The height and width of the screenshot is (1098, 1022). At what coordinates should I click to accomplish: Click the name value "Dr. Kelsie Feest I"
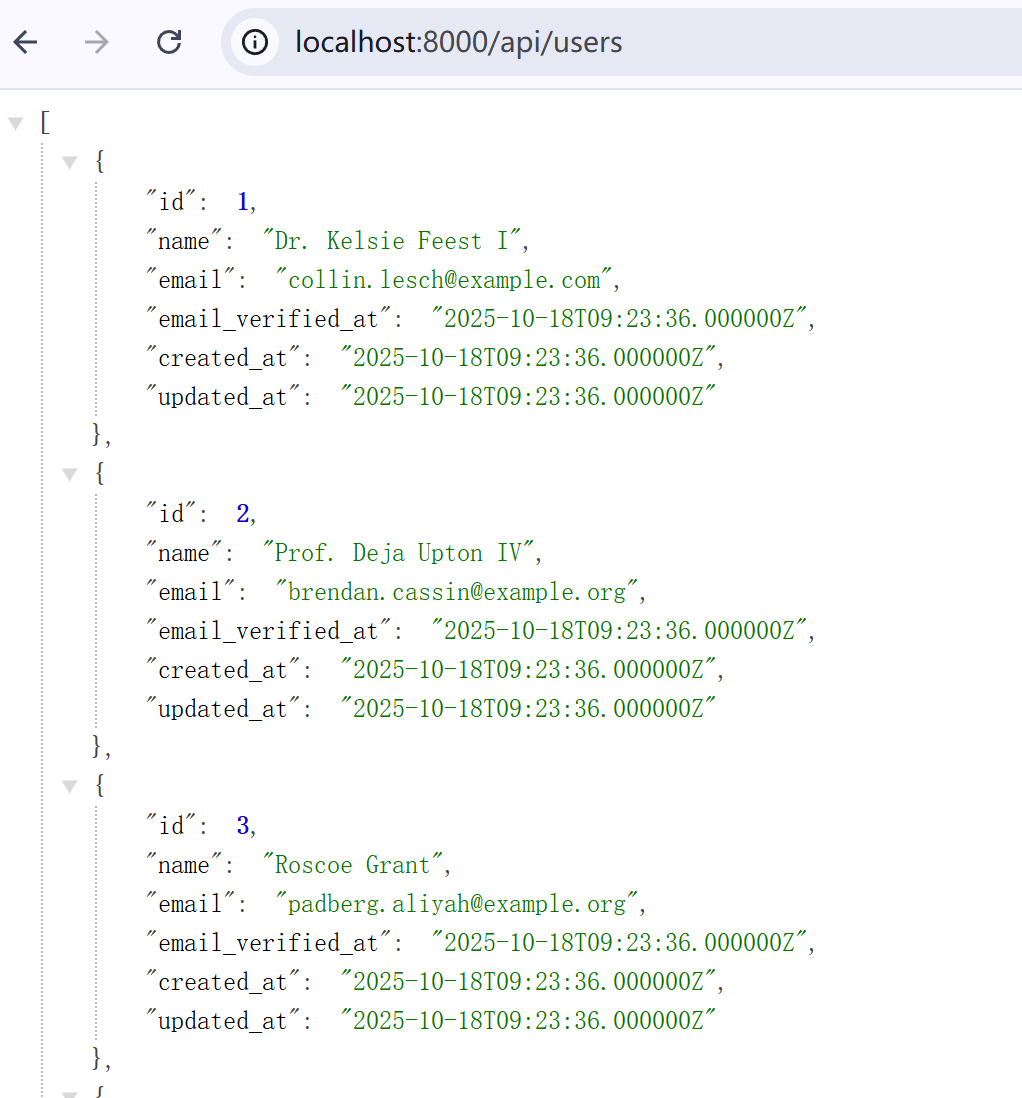pyautogui.click(x=392, y=241)
